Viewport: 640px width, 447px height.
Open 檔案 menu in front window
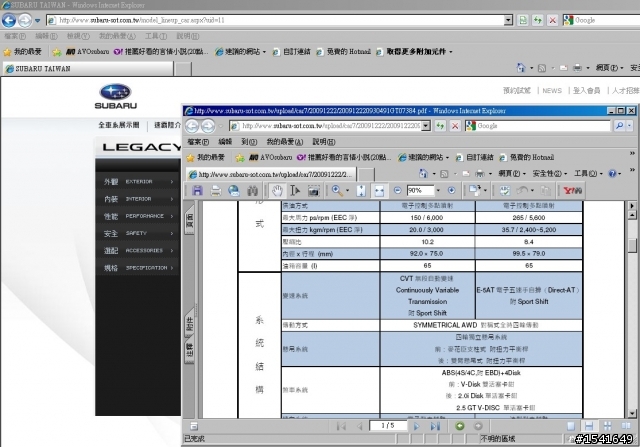click(x=198, y=142)
